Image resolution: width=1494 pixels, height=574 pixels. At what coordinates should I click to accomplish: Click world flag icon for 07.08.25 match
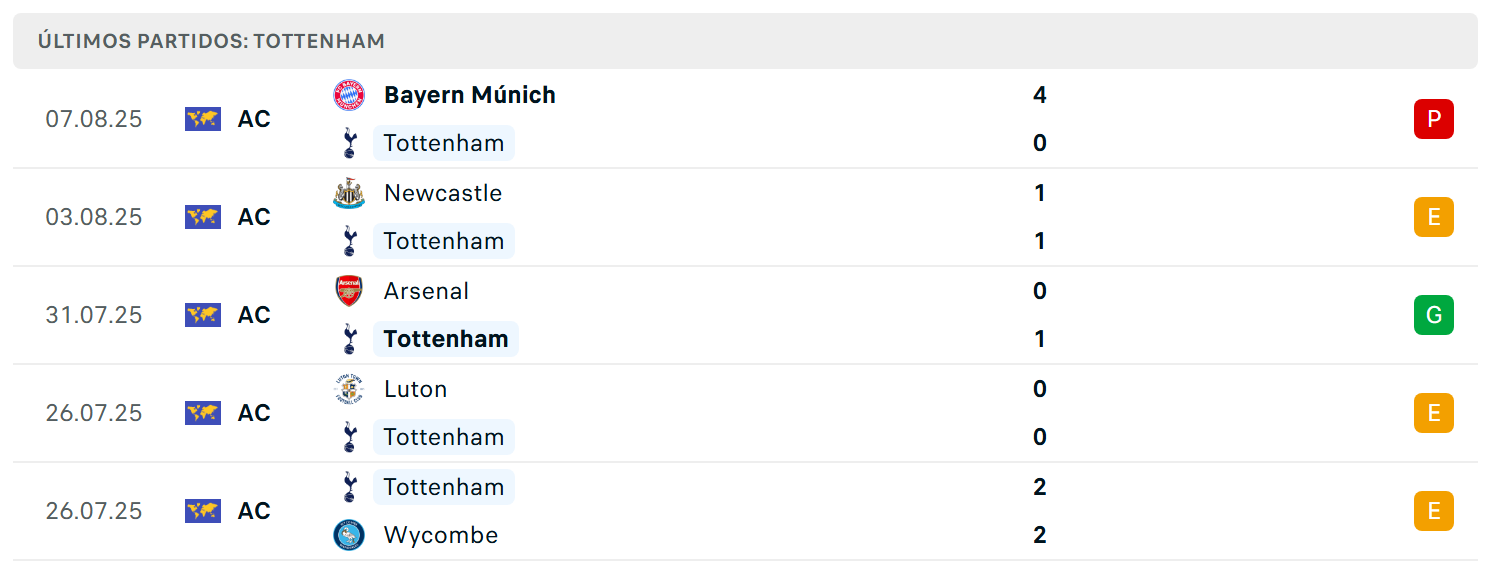point(203,119)
